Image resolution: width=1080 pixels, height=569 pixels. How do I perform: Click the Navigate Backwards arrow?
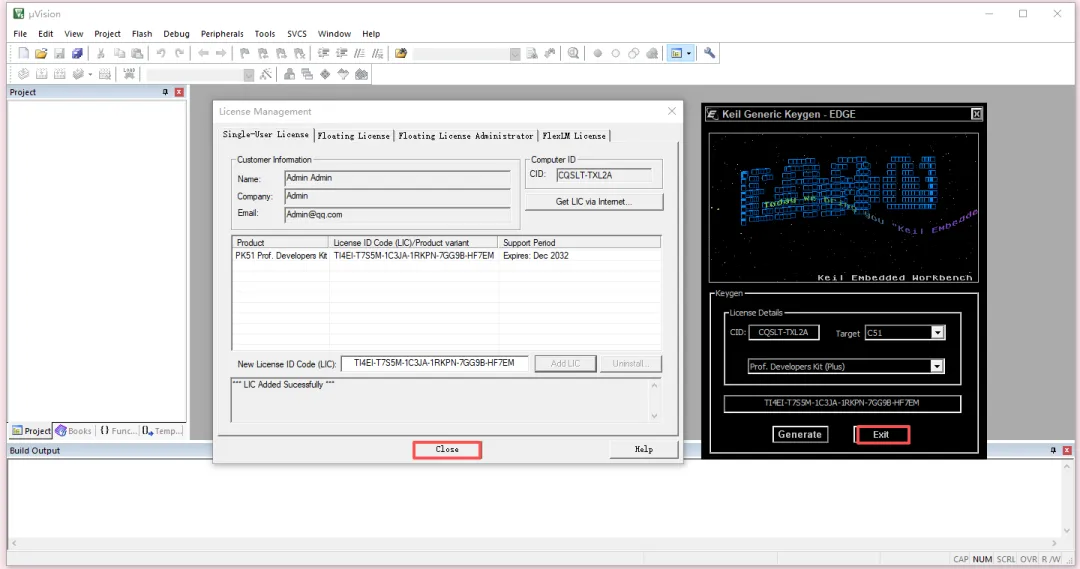(203, 53)
